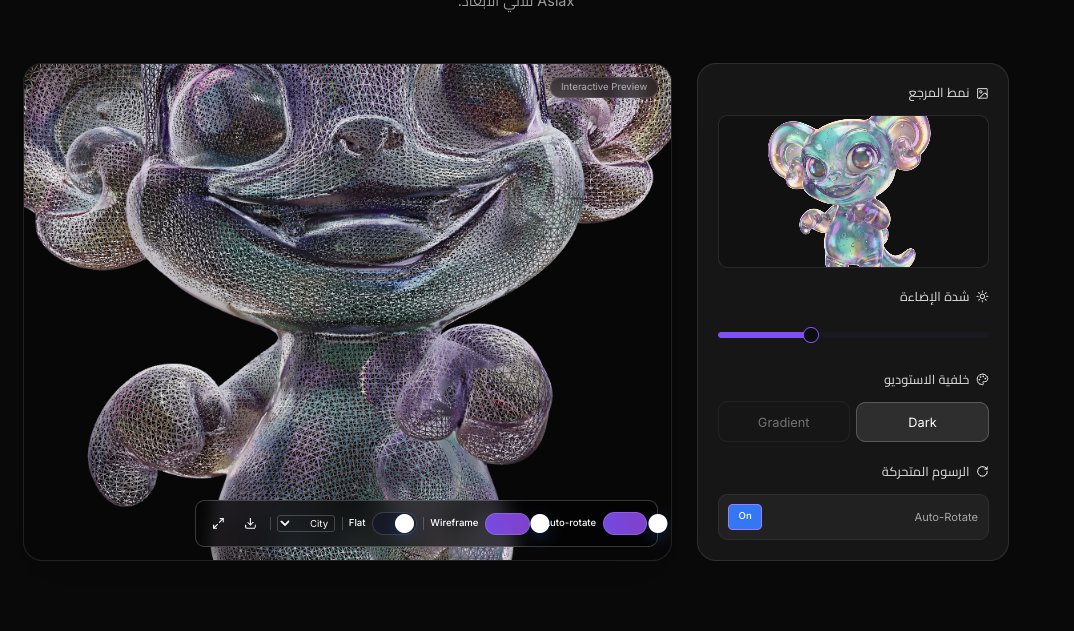Toggle the Flat shading switch
The width and height of the screenshot is (1074, 631).
[x=394, y=523]
